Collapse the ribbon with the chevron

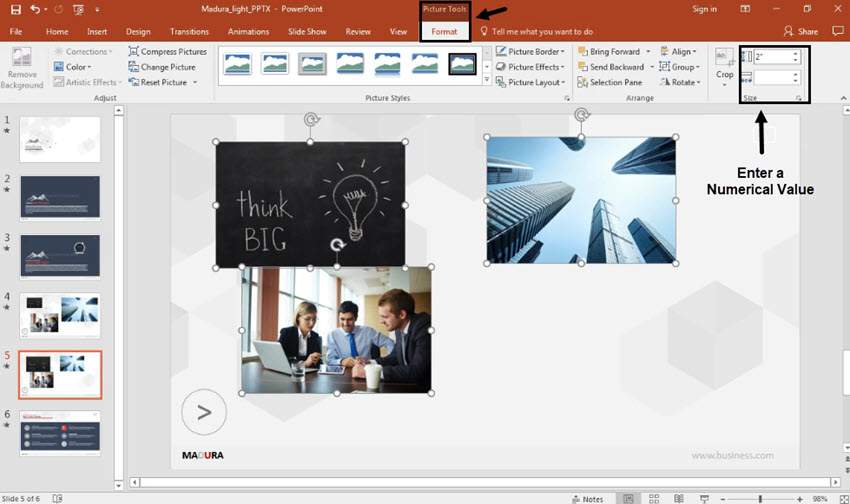point(843,98)
